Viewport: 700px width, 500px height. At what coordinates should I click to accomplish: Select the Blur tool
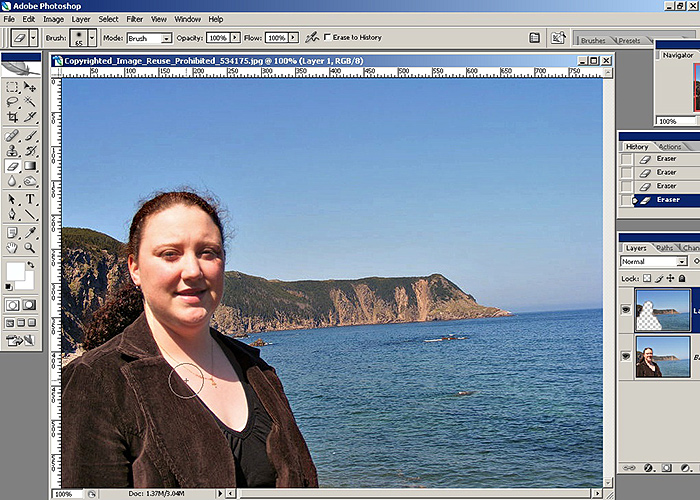click(x=12, y=181)
